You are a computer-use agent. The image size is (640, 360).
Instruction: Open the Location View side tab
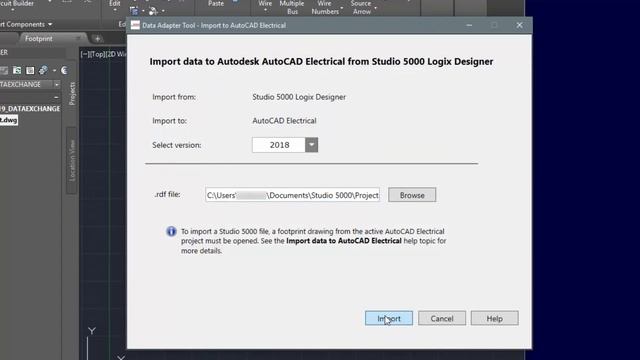tap(72, 160)
